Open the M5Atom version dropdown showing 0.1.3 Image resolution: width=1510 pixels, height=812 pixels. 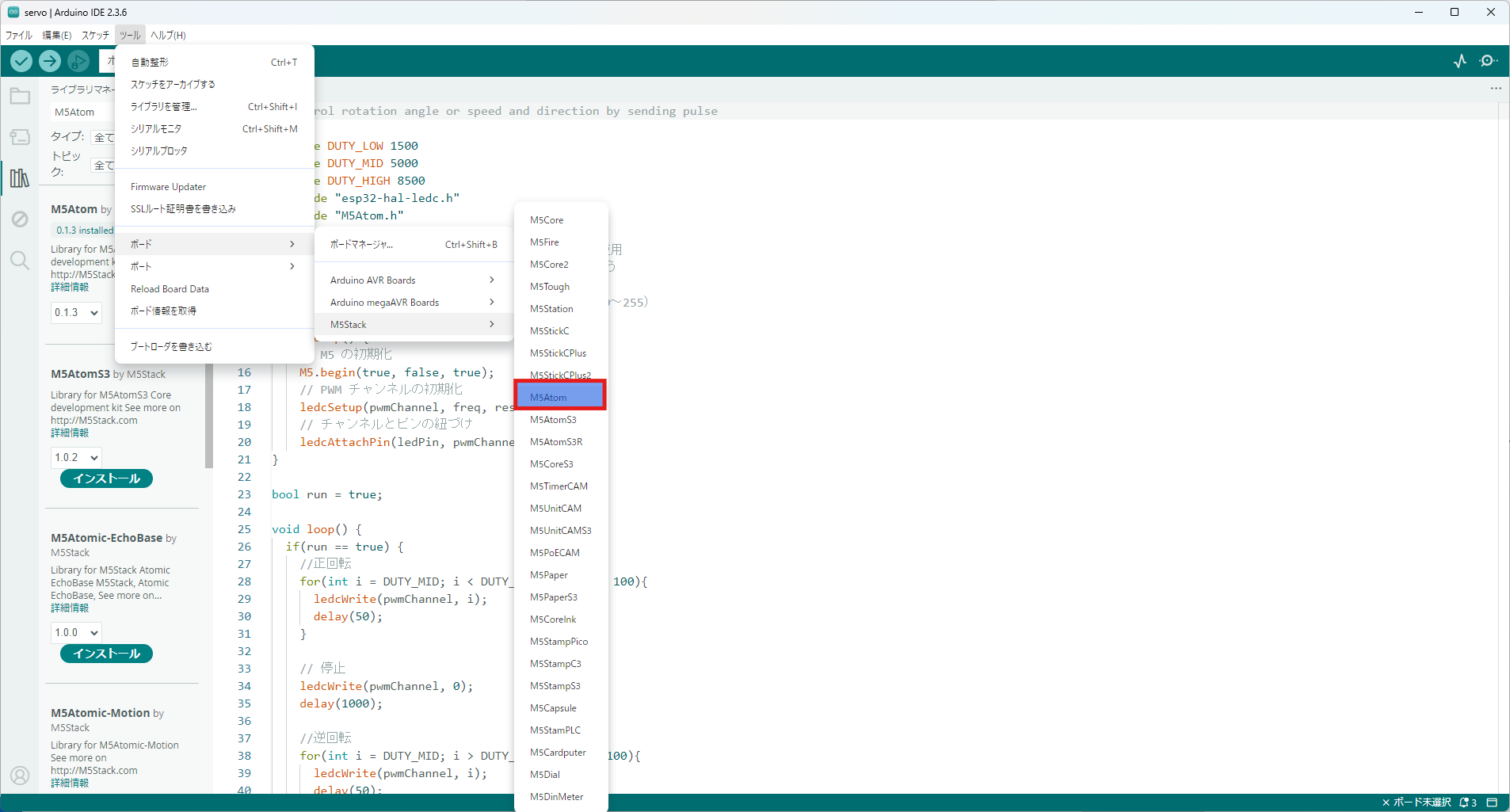point(75,312)
